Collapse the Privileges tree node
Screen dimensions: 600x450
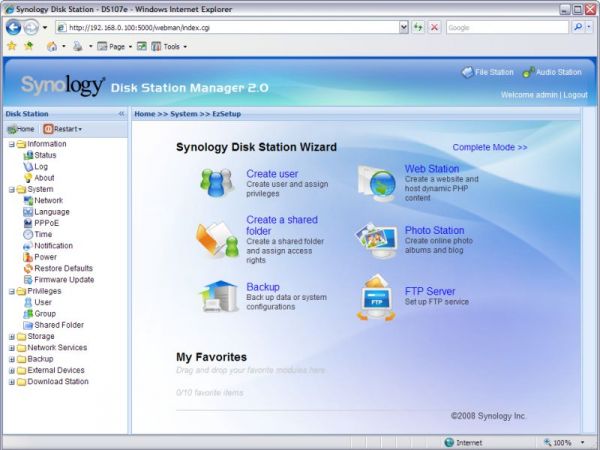(x=11, y=292)
